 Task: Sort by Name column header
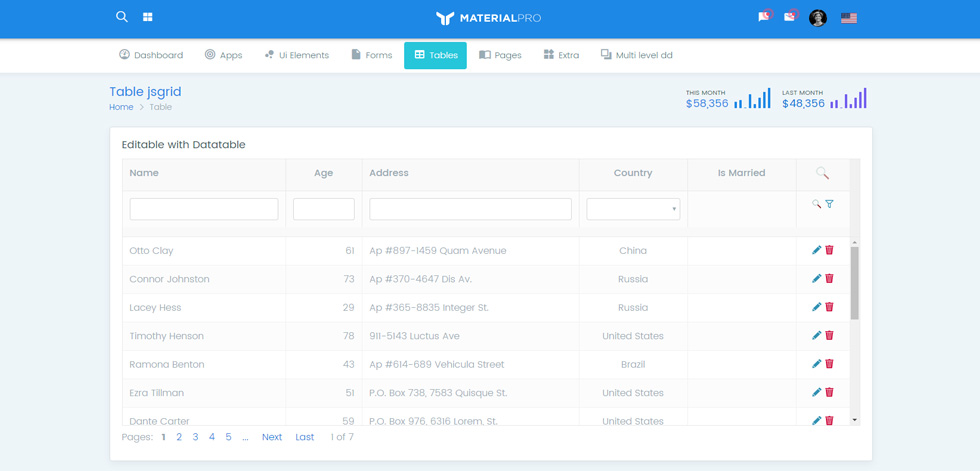(x=204, y=173)
